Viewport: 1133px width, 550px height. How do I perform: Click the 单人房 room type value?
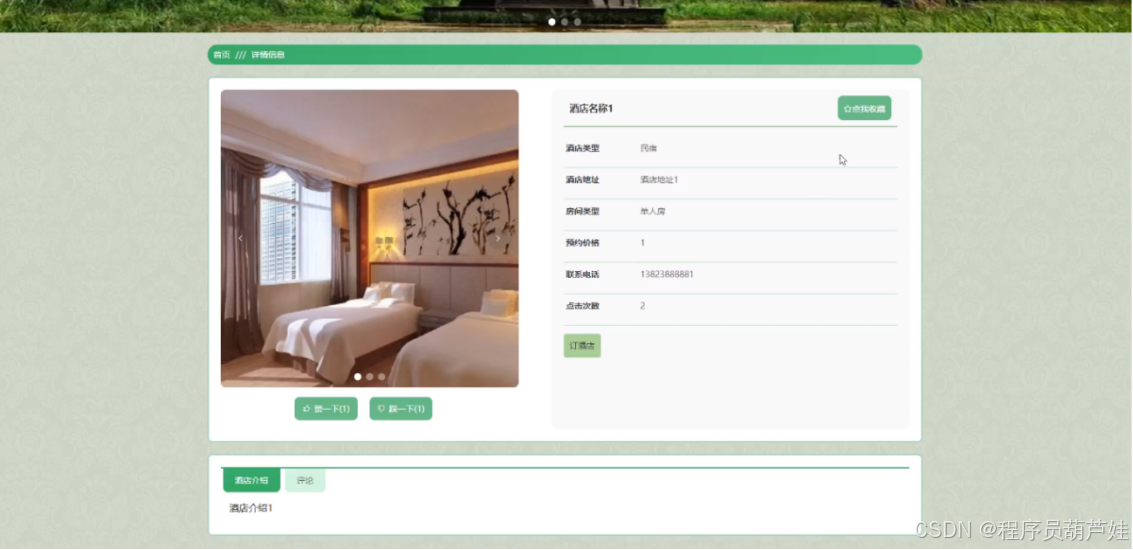coord(652,211)
